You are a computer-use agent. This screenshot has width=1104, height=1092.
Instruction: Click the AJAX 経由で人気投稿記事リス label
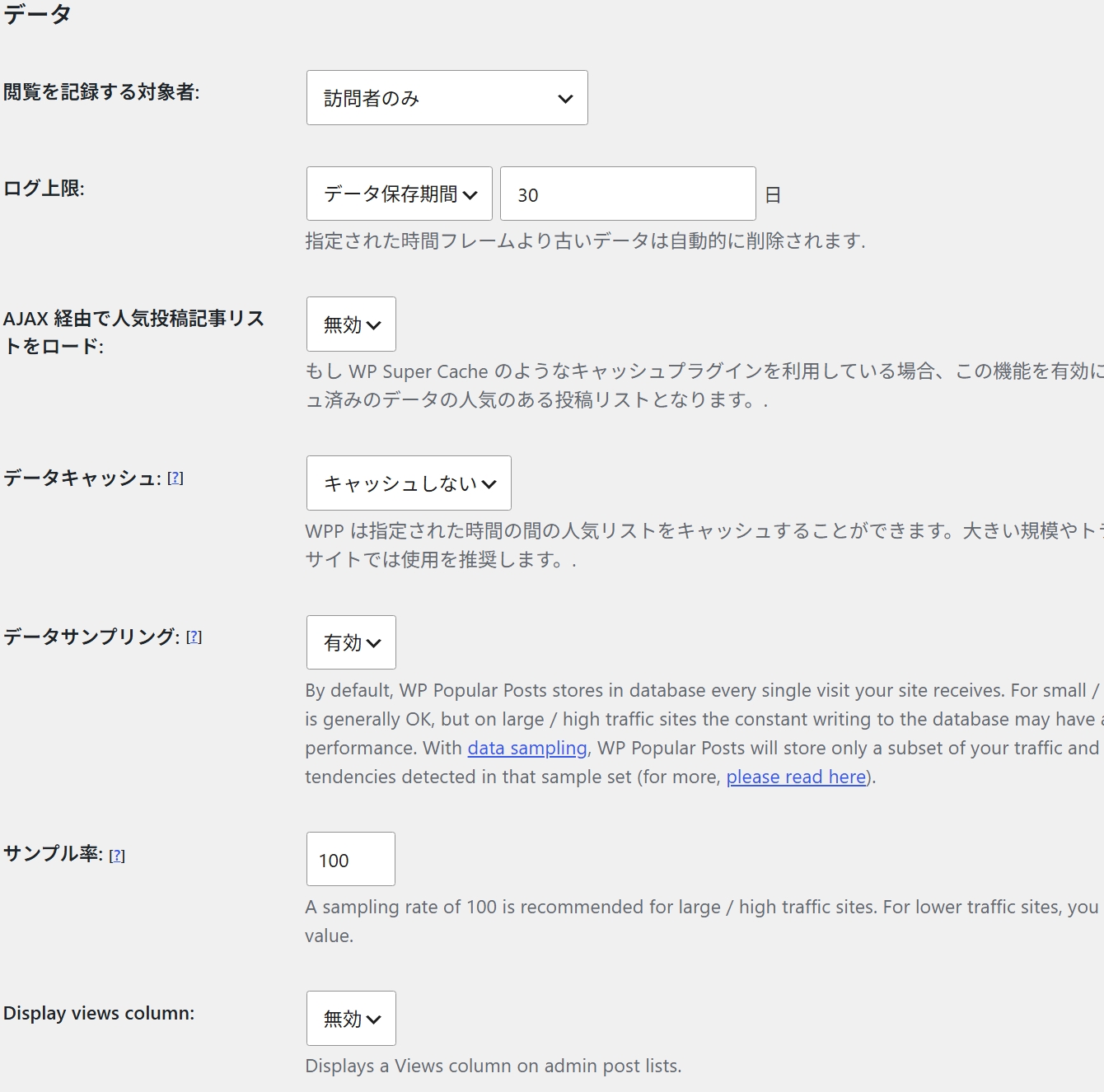tap(133, 332)
